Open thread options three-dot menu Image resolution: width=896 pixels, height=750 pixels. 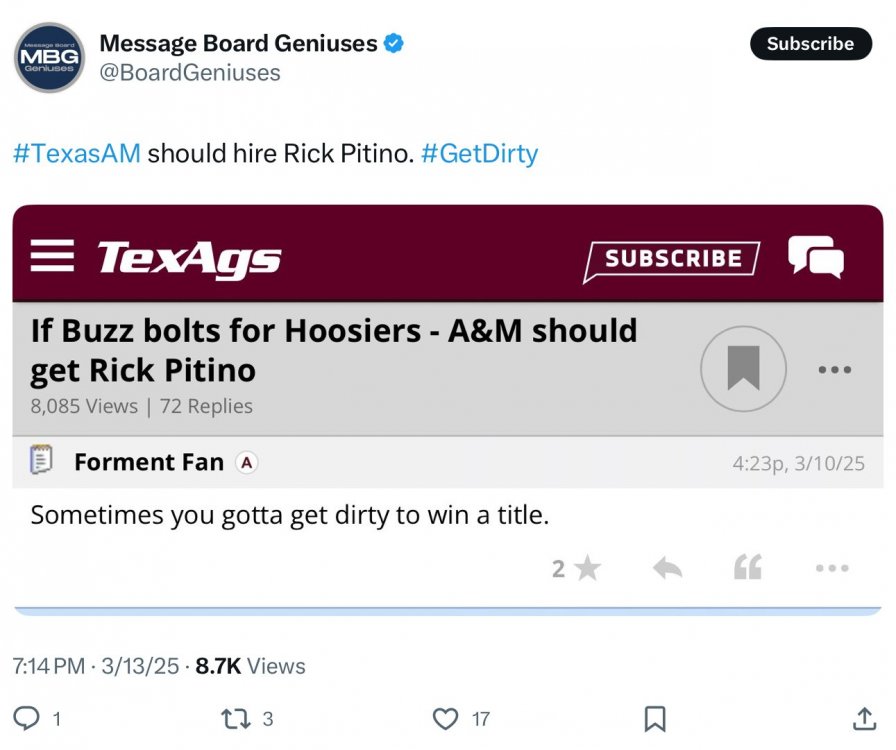[x=833, y=370]
